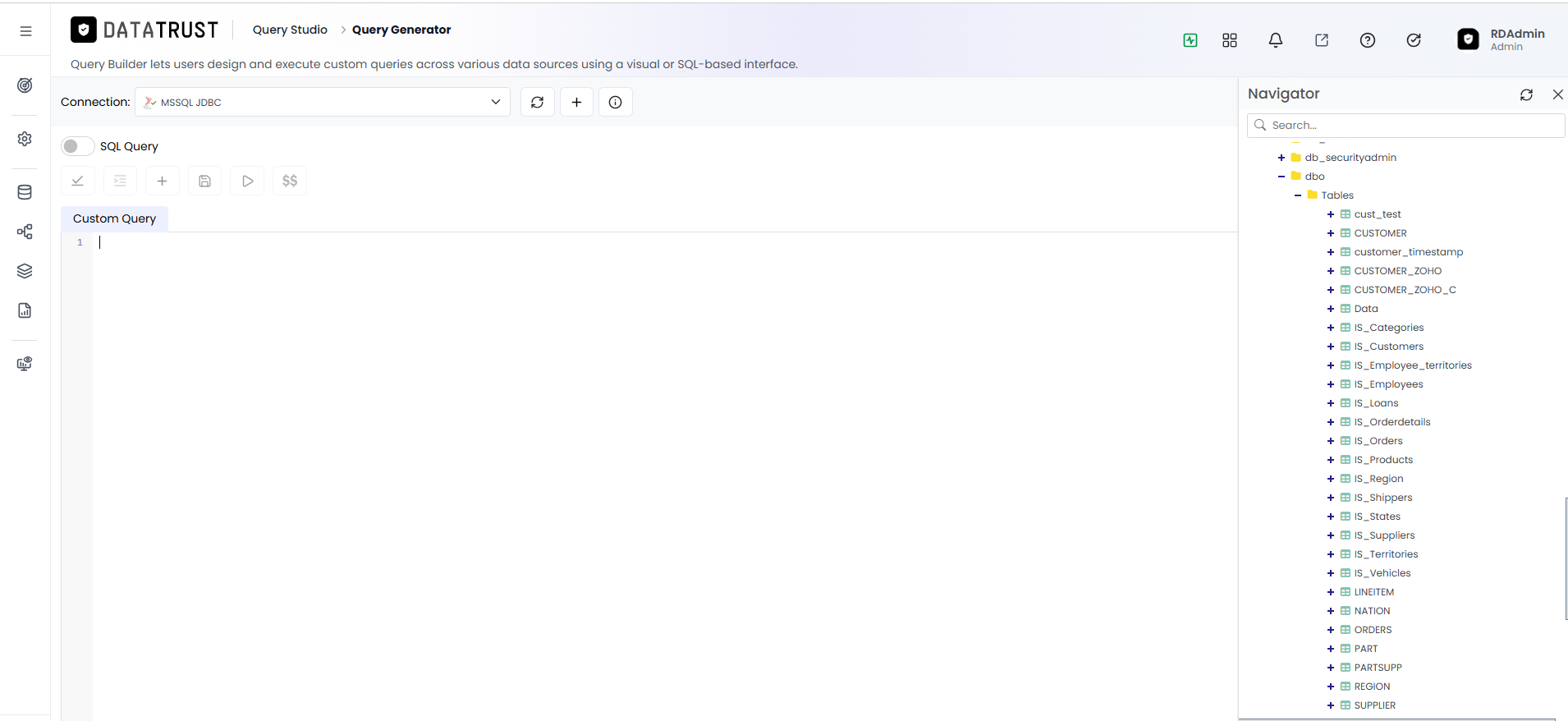Run the query with play icon
This screenshot has height=721, width=1568.
[247, 181]
